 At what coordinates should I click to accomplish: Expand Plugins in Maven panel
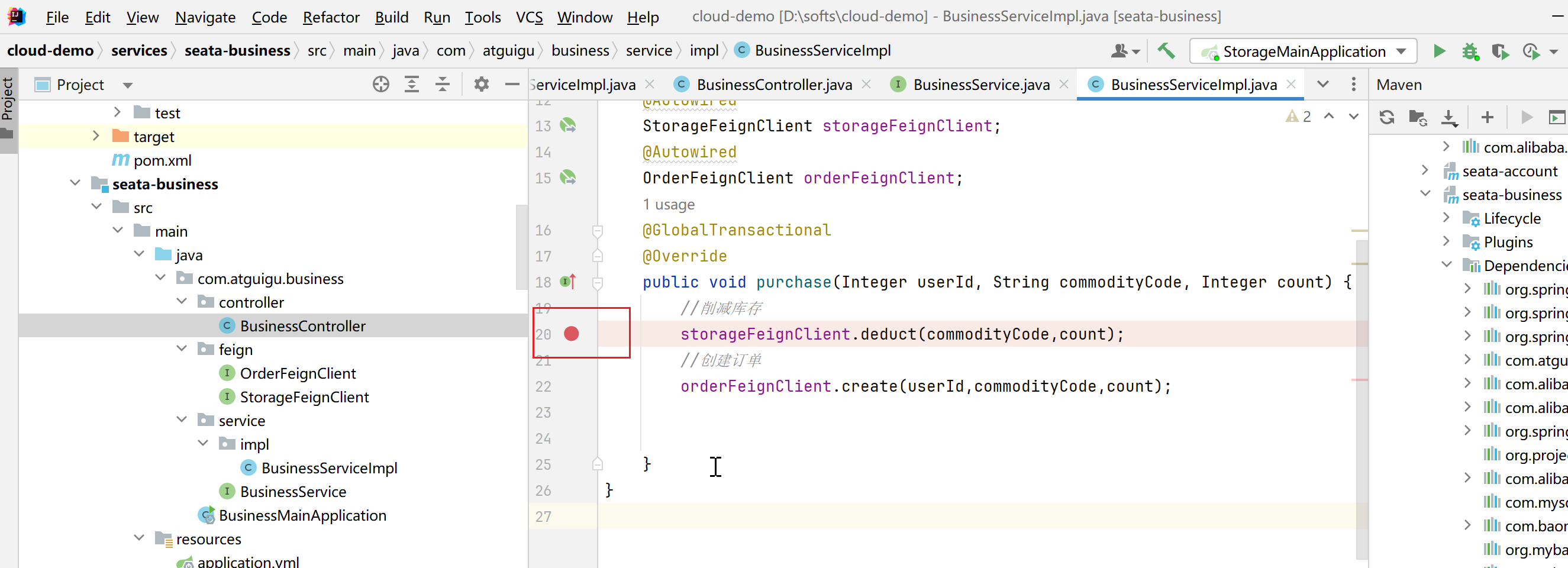1447,241
